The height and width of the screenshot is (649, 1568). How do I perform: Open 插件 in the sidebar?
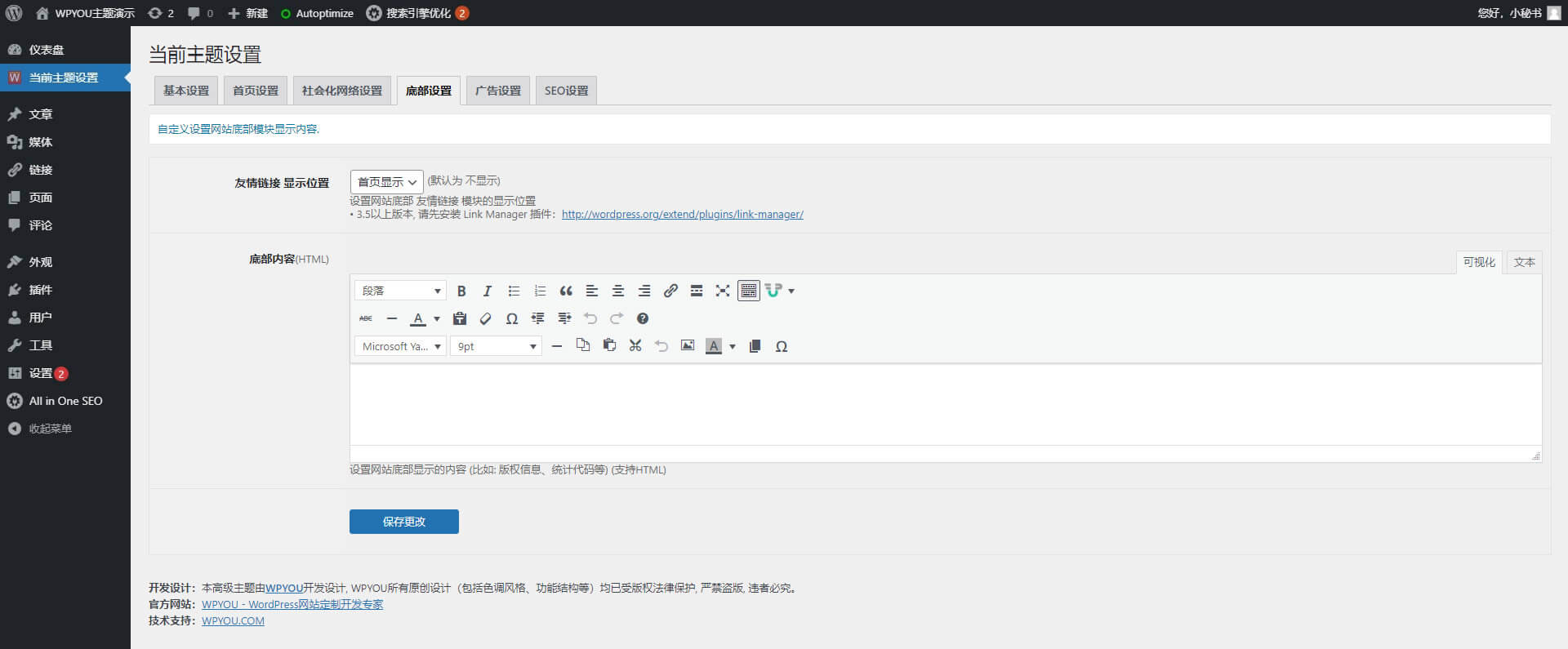click(x=65, y=290)
